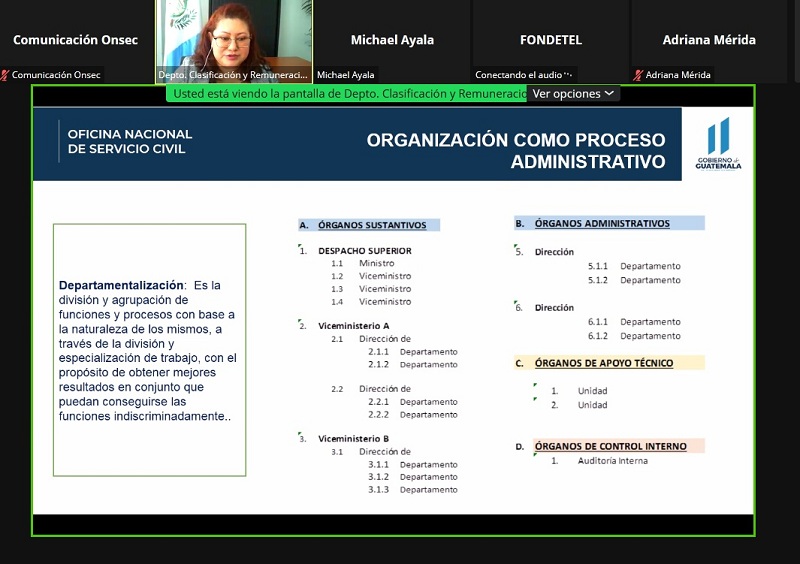
Task: Click Comunicación Onsec's muted microphone icon
Action: [6, 75]
